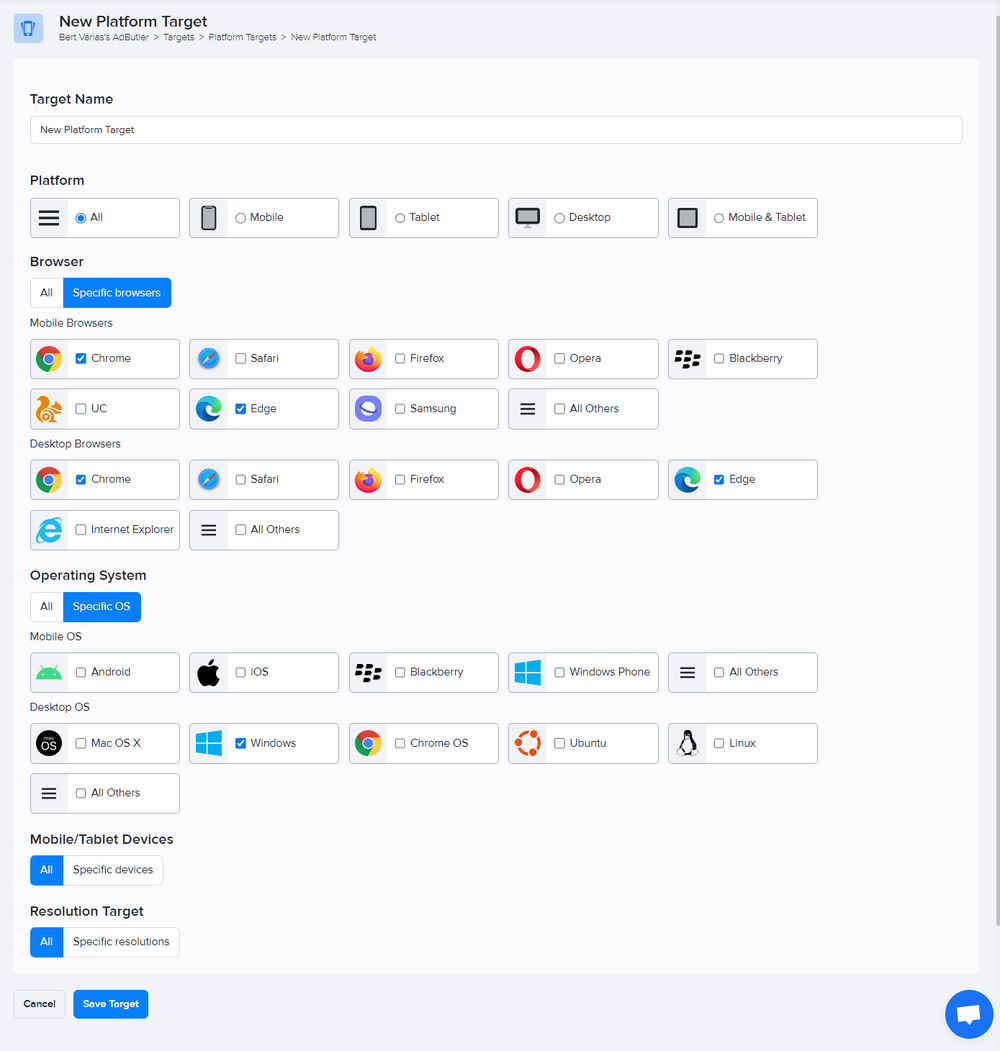This screenshot has width=1000, height=1051.
Task: Click the Internet Explorer logo icon
Action: tap(49, 530)
